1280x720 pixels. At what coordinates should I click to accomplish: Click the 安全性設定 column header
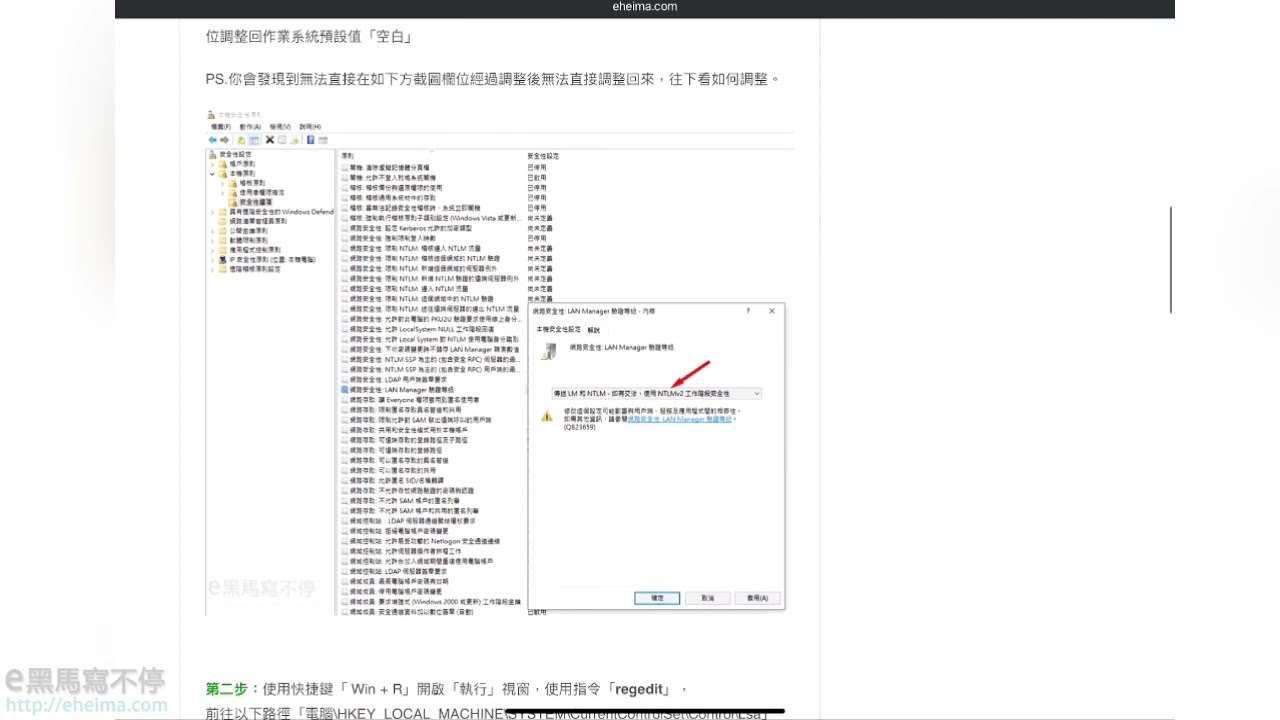(x=543, y=156)
